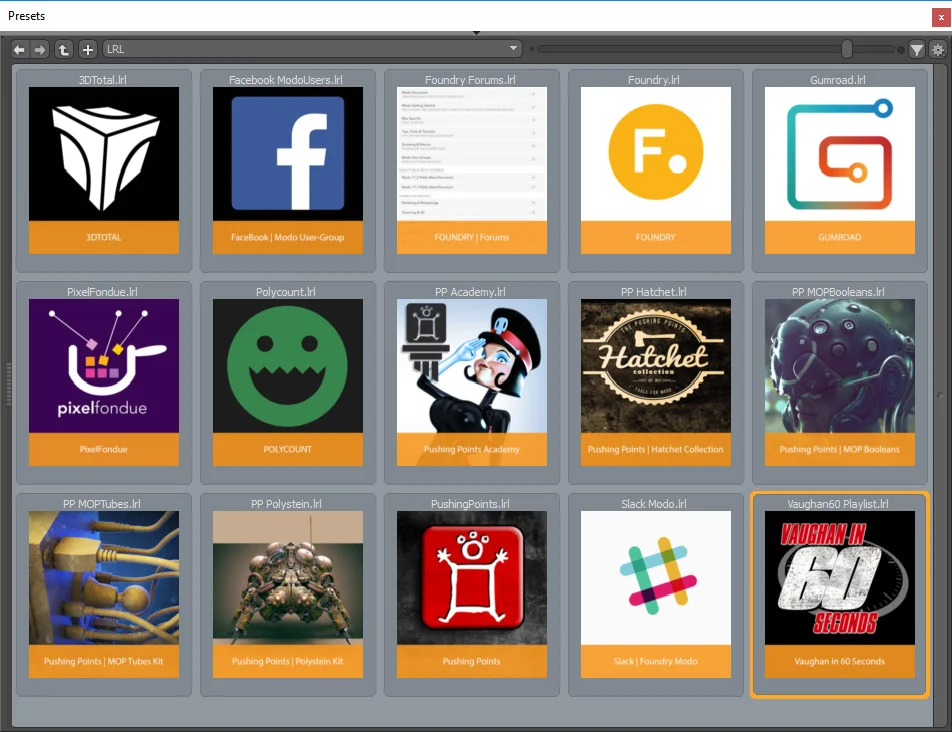Click Pushing Points | MOP Booleans caption
The height and width of the screenshot is (732, 952).
[x=840, y=449]
